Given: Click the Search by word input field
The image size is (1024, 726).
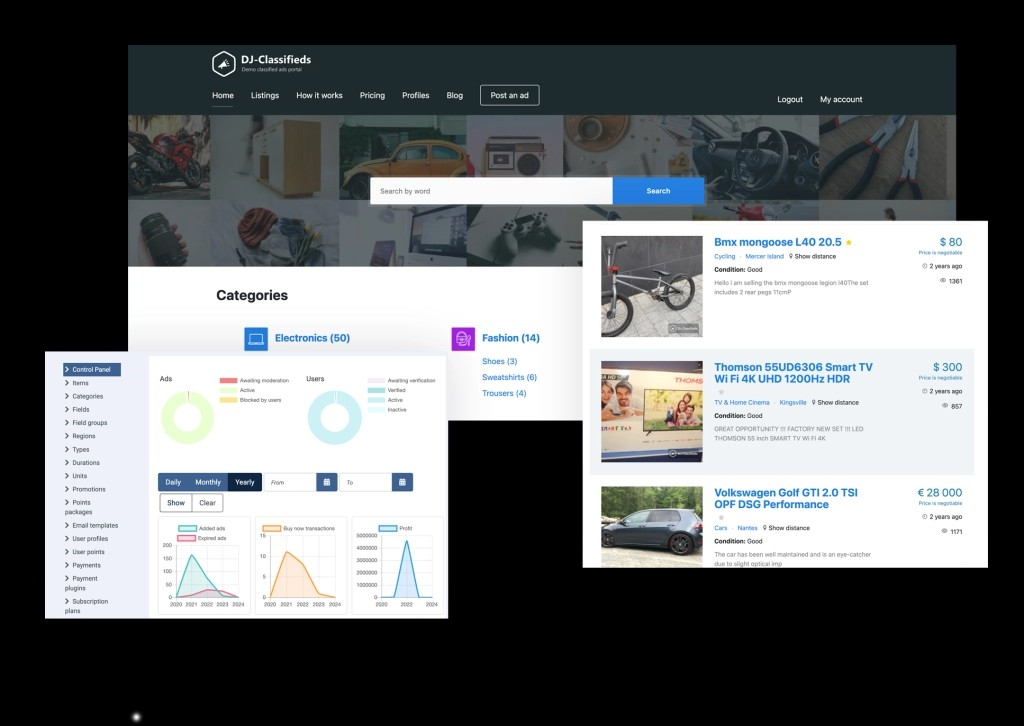Looking at the screenshot, I should [x=490, y=191].
